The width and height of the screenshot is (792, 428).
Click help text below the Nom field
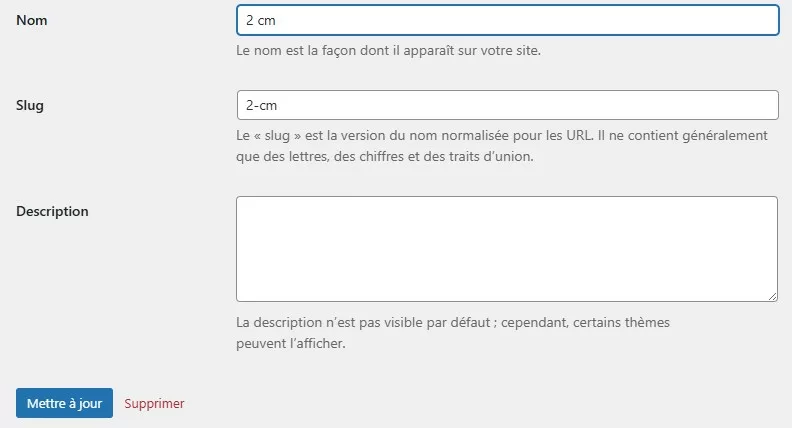388,50
